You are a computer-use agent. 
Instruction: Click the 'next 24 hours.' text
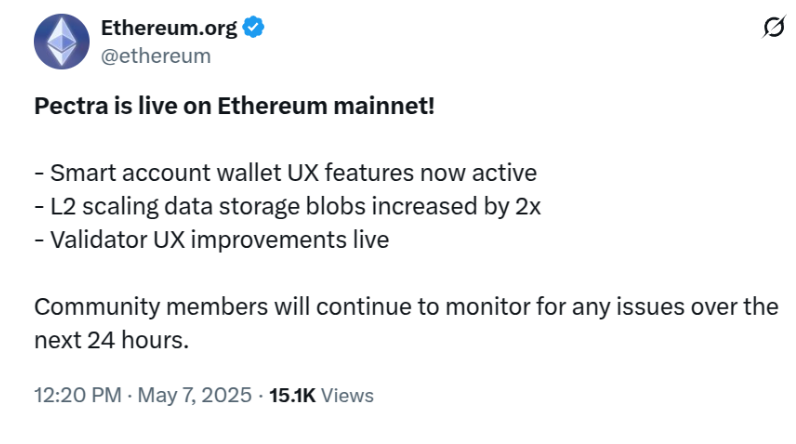click(111, 340)
